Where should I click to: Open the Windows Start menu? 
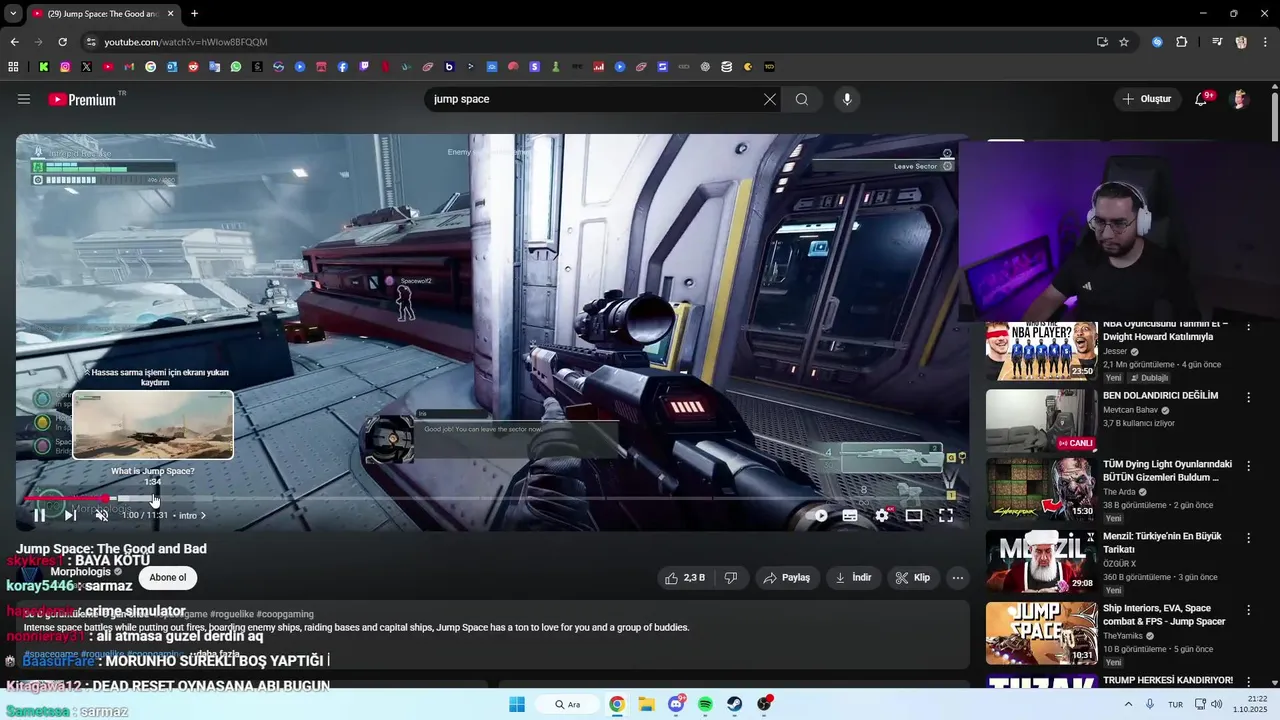tap(517, 704)
